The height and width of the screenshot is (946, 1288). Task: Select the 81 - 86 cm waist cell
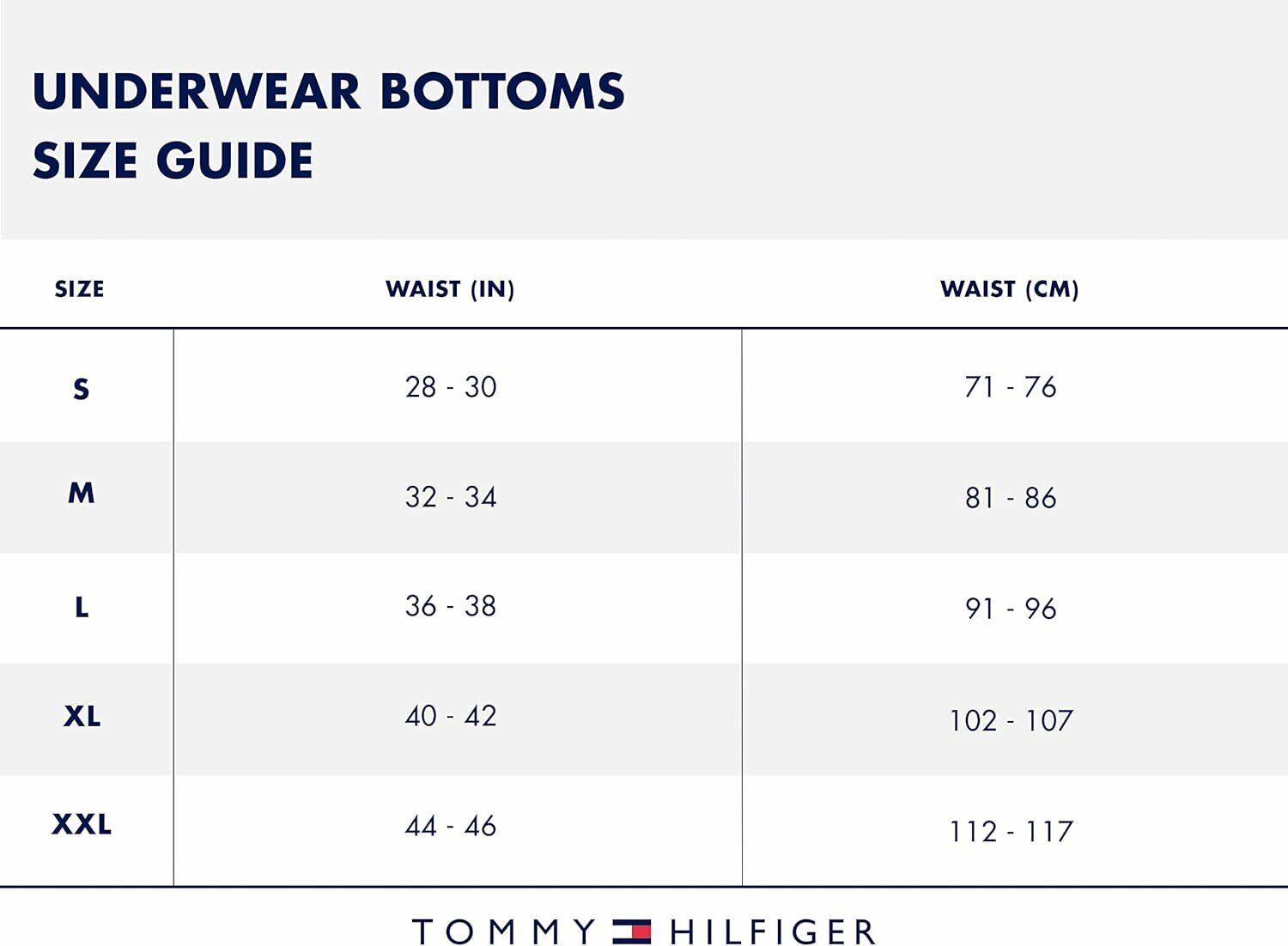pos(1010,498)
